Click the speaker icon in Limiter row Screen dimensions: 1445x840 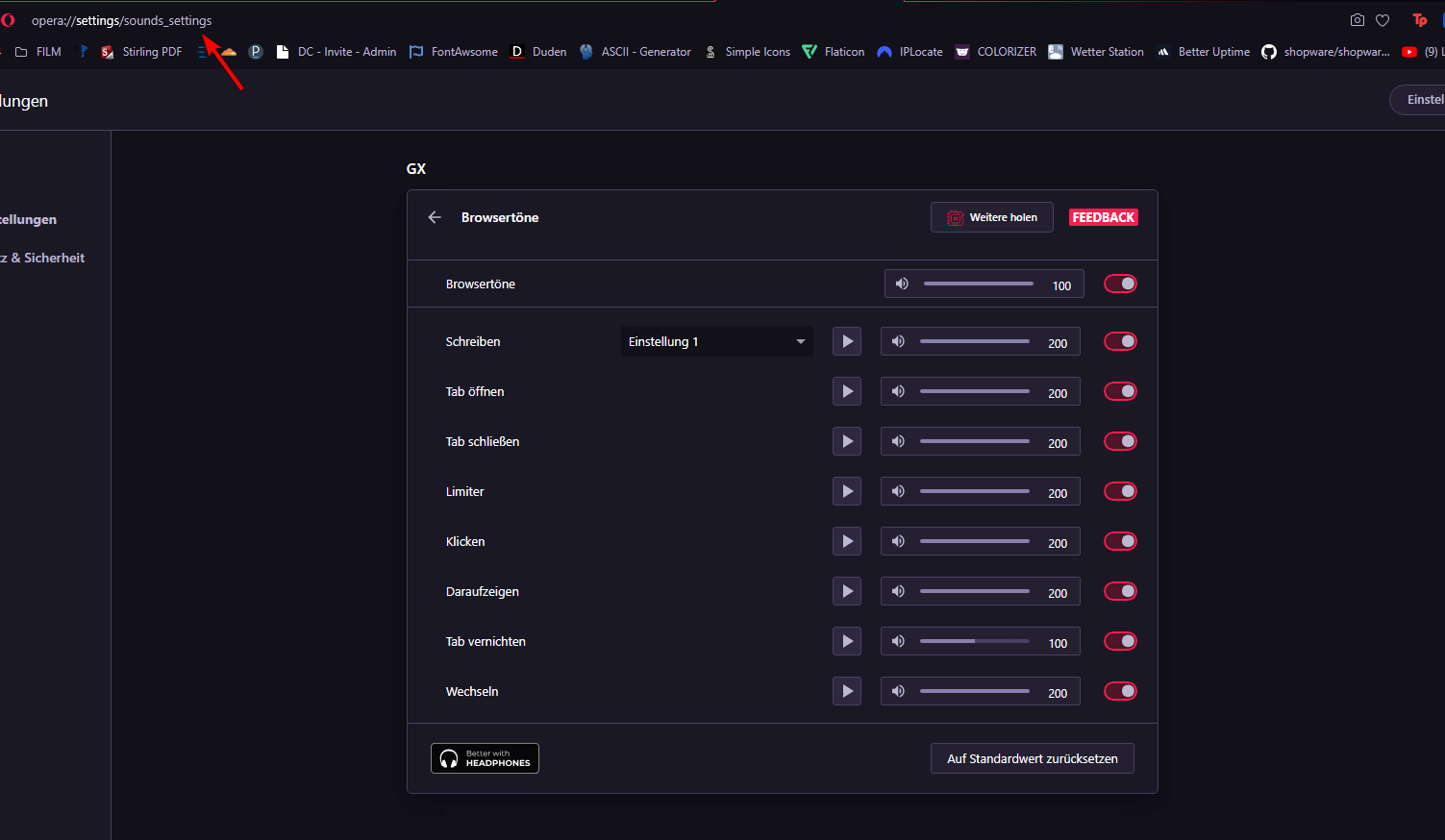pos(898,491)
